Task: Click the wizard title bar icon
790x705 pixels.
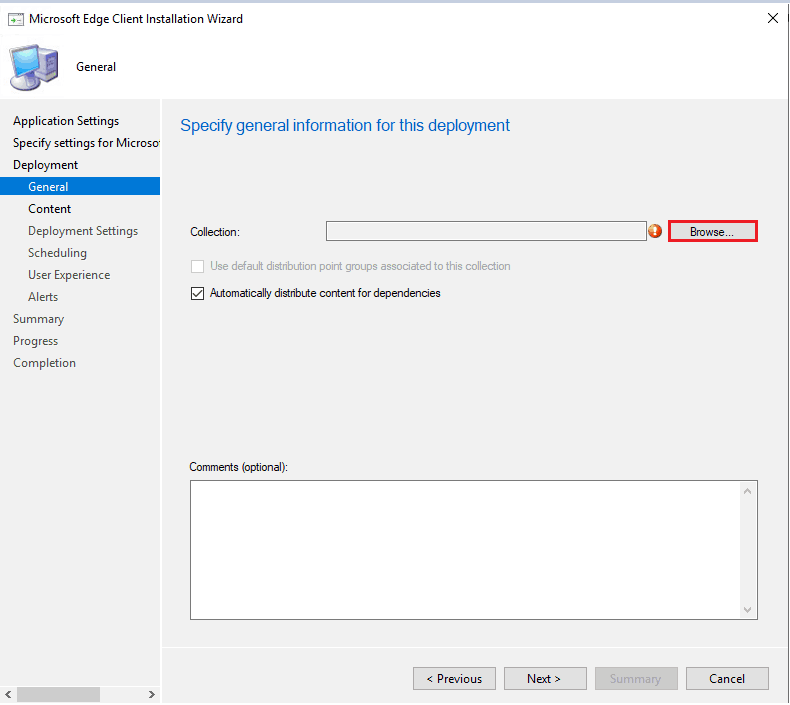Action: [x=16, y=19]
